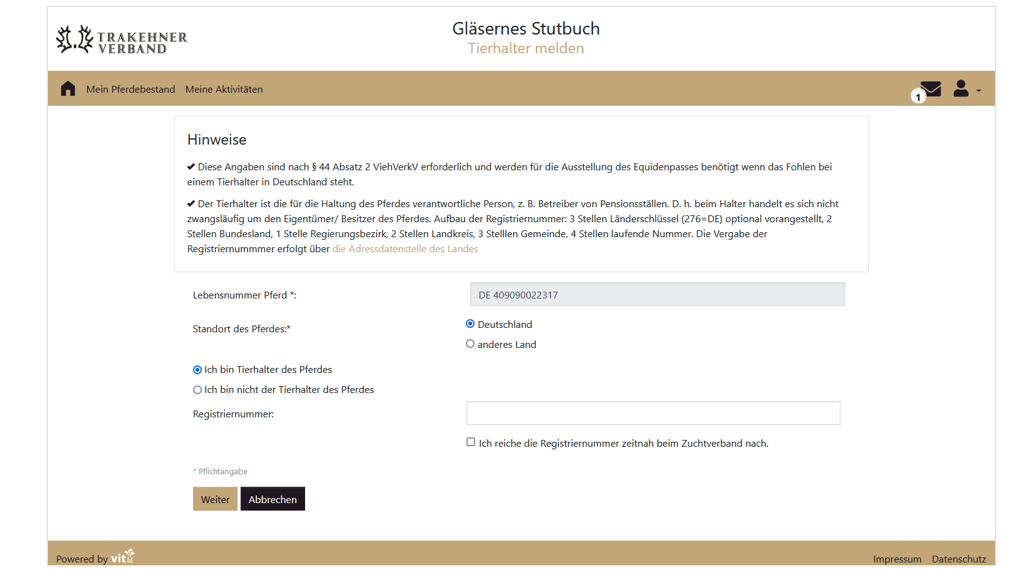Open the Datenschutz footer link

[959, 559]
